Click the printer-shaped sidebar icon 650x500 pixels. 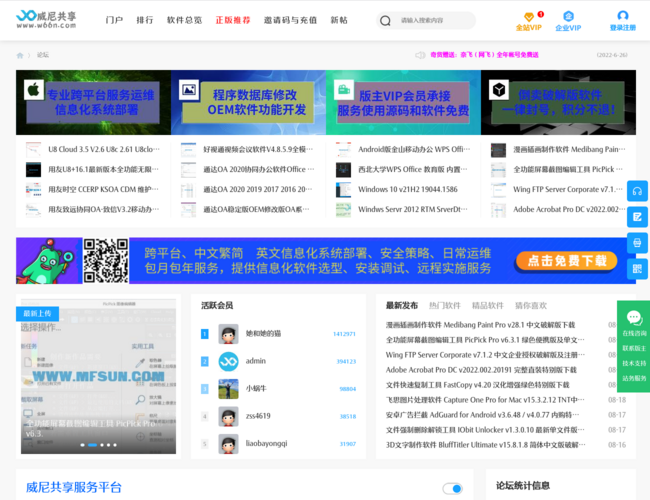coord(637,243)
